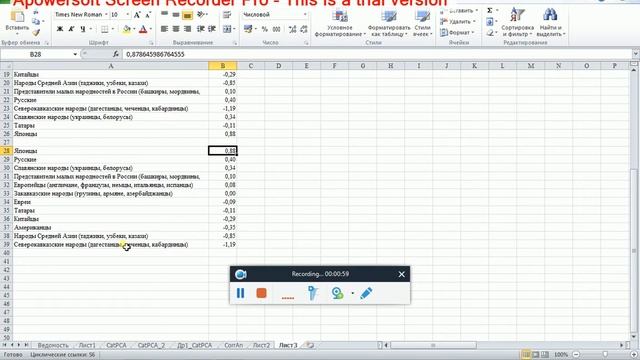Toggle underline Ч formatting
The height and width of the screenshot is (360, 640).
tap(83, 29)
